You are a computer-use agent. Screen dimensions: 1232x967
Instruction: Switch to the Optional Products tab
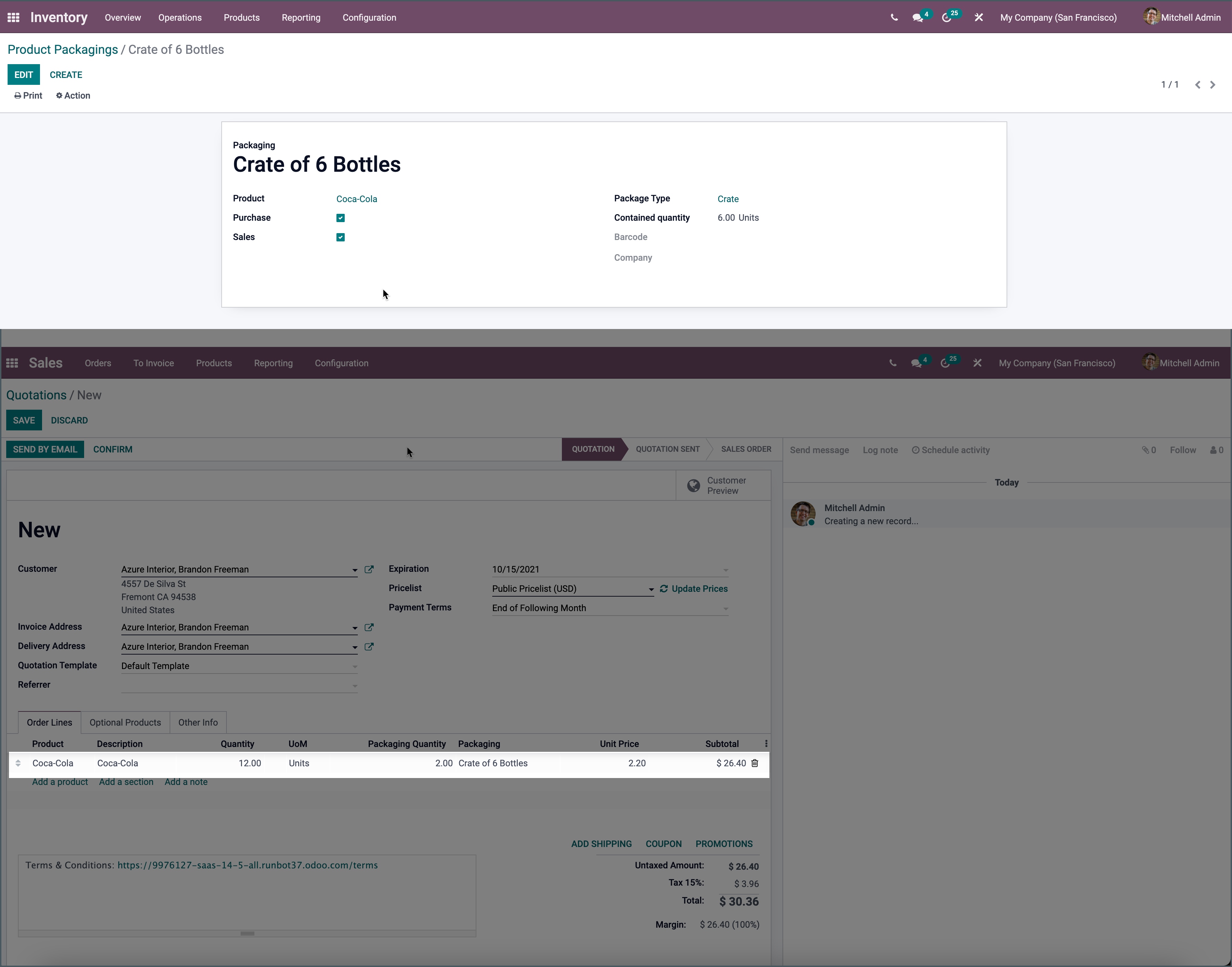[x=125, y=722]
